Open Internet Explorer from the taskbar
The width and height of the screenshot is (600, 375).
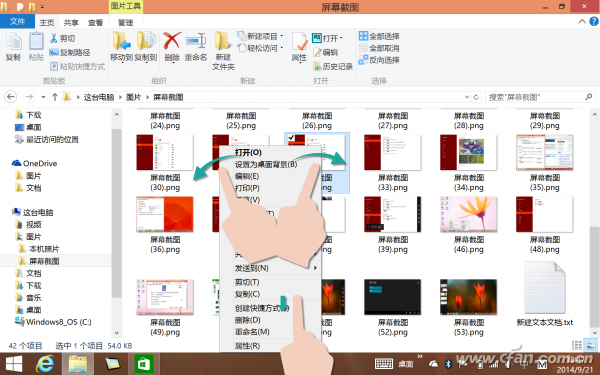pyautogui.click(x=45, y=363)
